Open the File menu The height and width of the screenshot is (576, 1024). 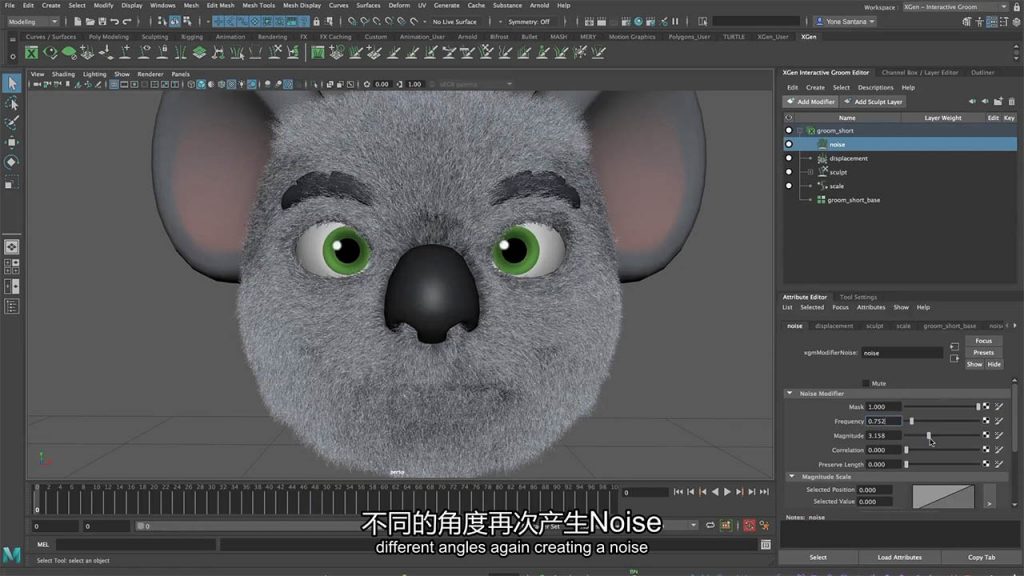click(x=10, y=5)
